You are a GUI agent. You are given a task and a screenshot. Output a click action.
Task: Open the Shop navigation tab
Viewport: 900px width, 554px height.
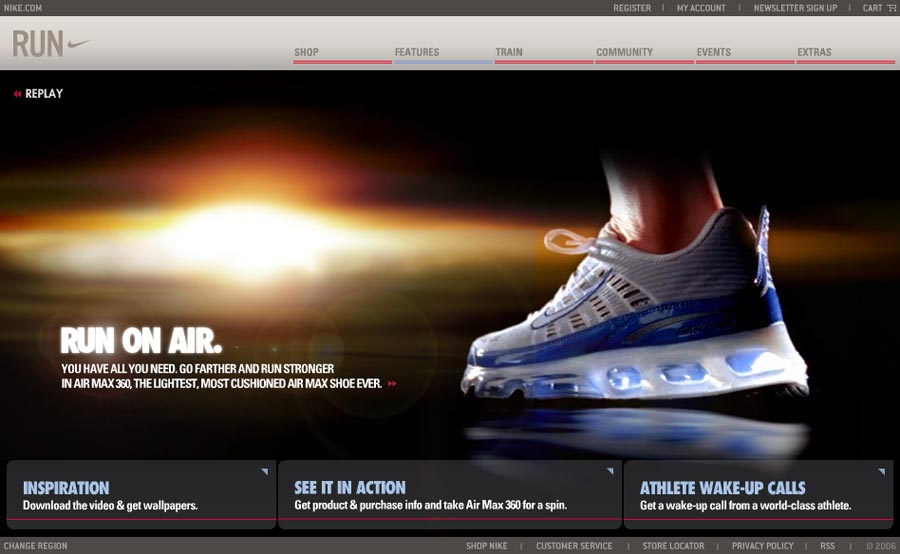[x=307, y=52]
